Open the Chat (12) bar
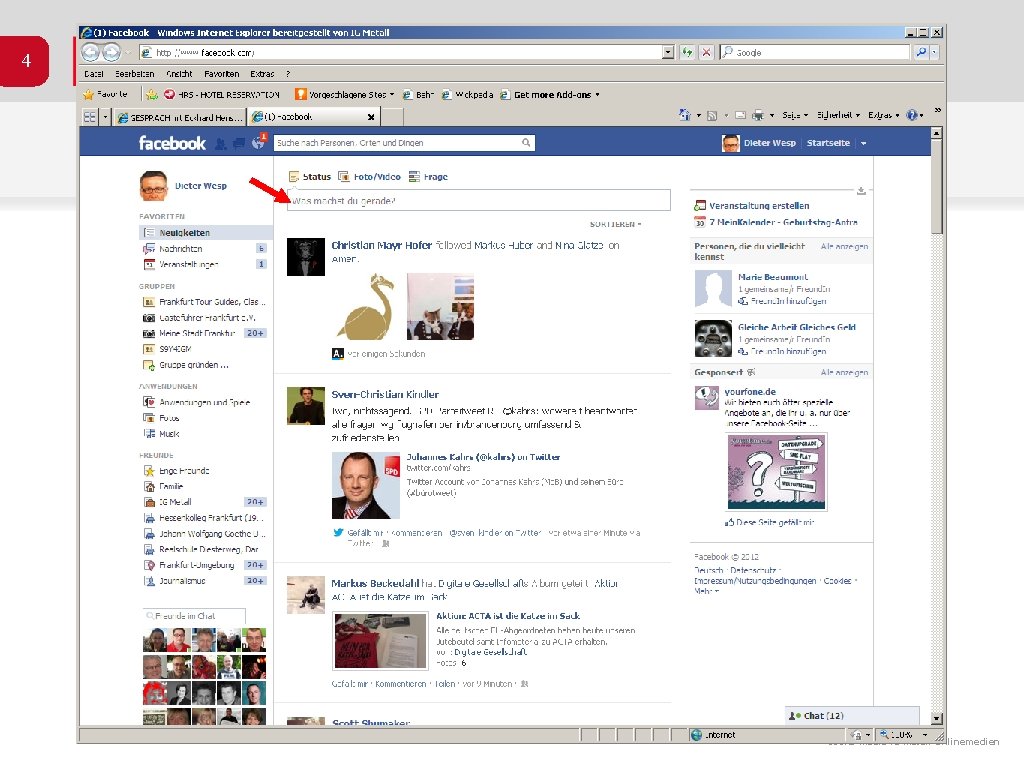 pyautogui.click(x=852, y=716)
